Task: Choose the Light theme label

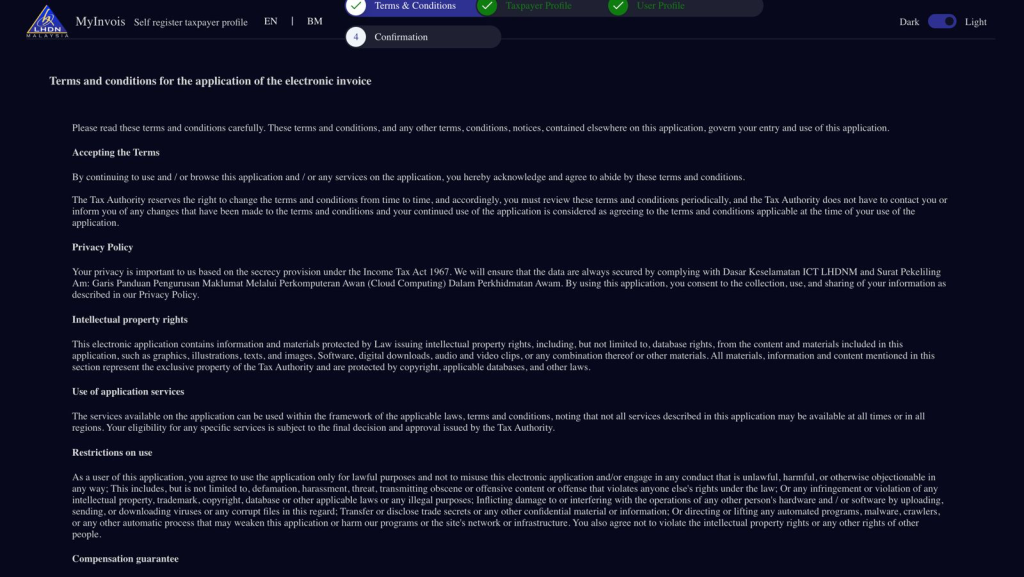Action: [976, 22]
